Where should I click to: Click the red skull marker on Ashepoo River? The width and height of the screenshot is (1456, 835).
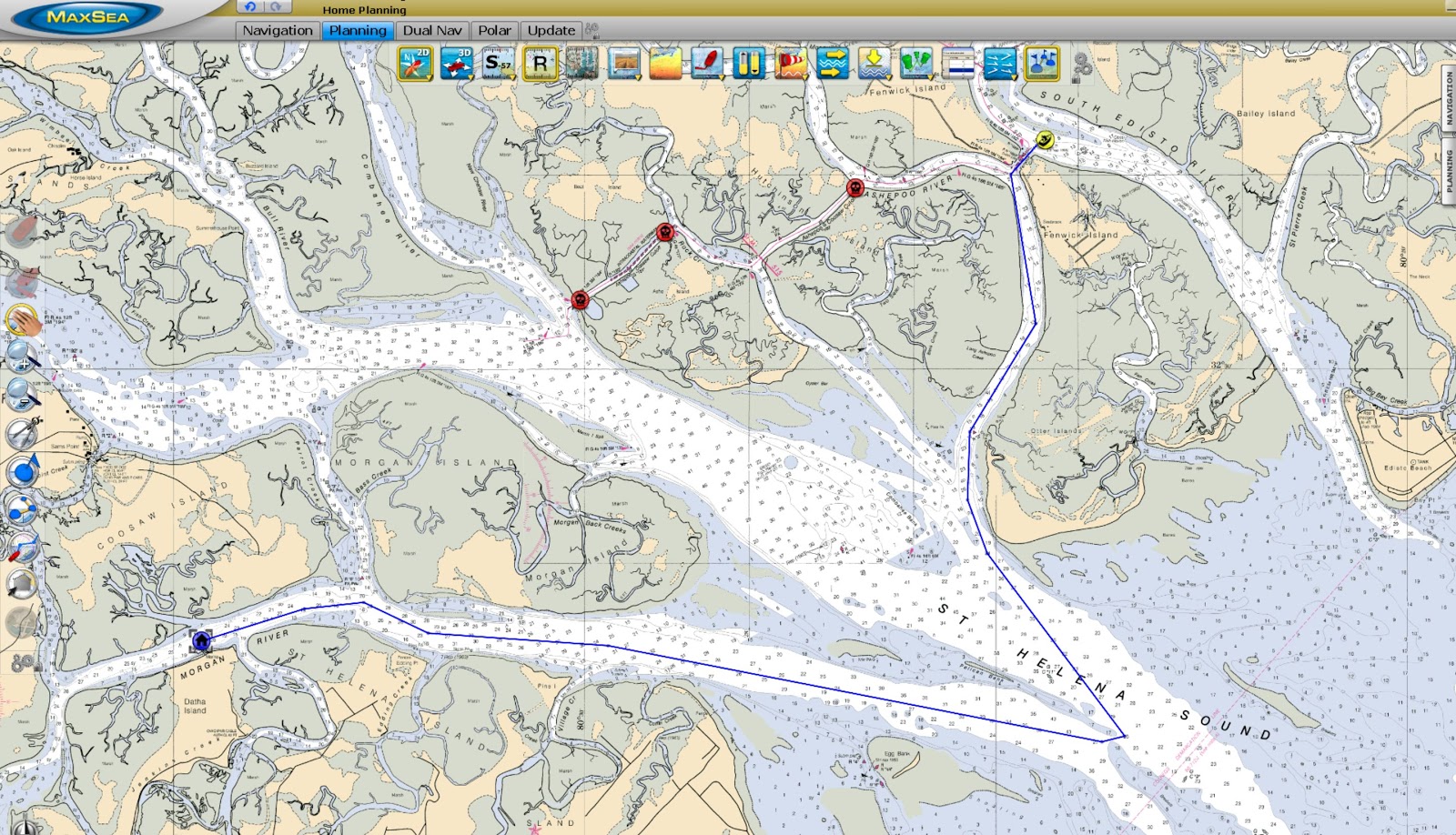[x=854, y=188]
